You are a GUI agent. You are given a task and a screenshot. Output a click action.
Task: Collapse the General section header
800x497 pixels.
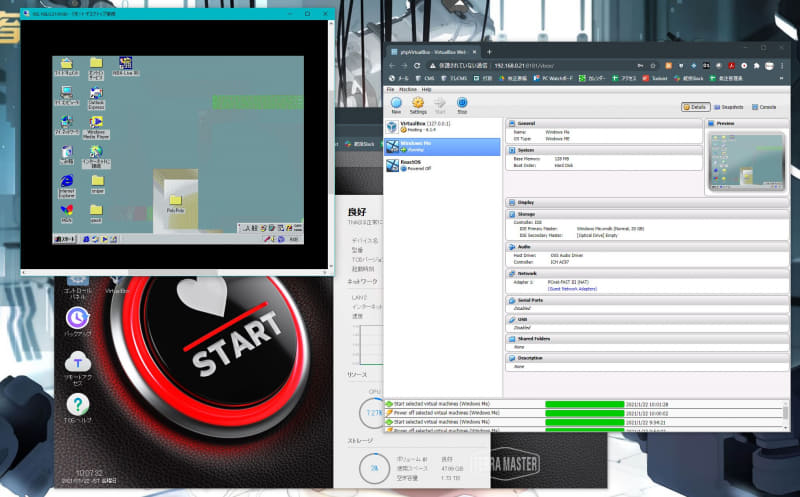click(x=604, y=123)
